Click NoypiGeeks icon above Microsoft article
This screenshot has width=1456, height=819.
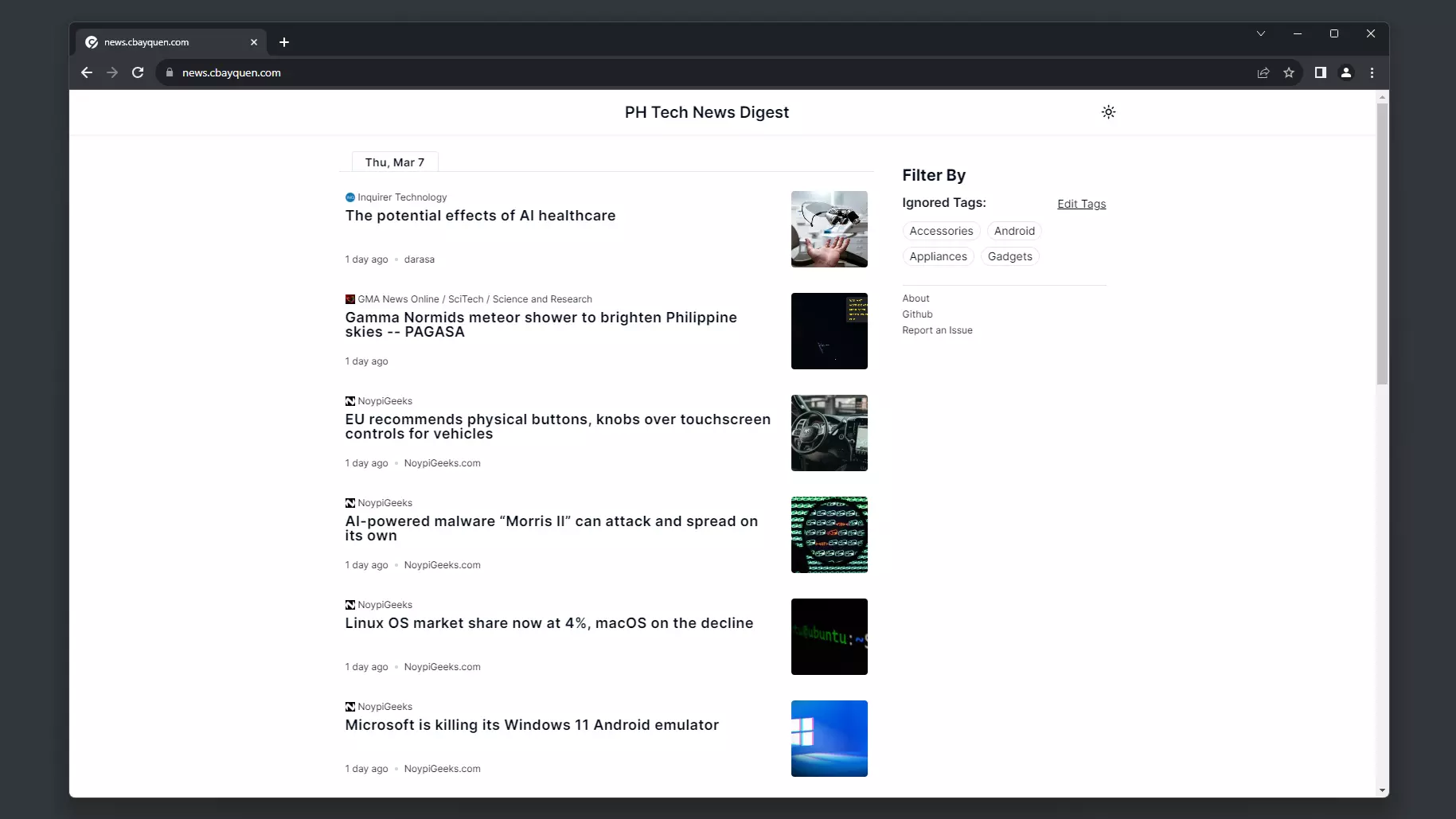[x=349, y=707]
